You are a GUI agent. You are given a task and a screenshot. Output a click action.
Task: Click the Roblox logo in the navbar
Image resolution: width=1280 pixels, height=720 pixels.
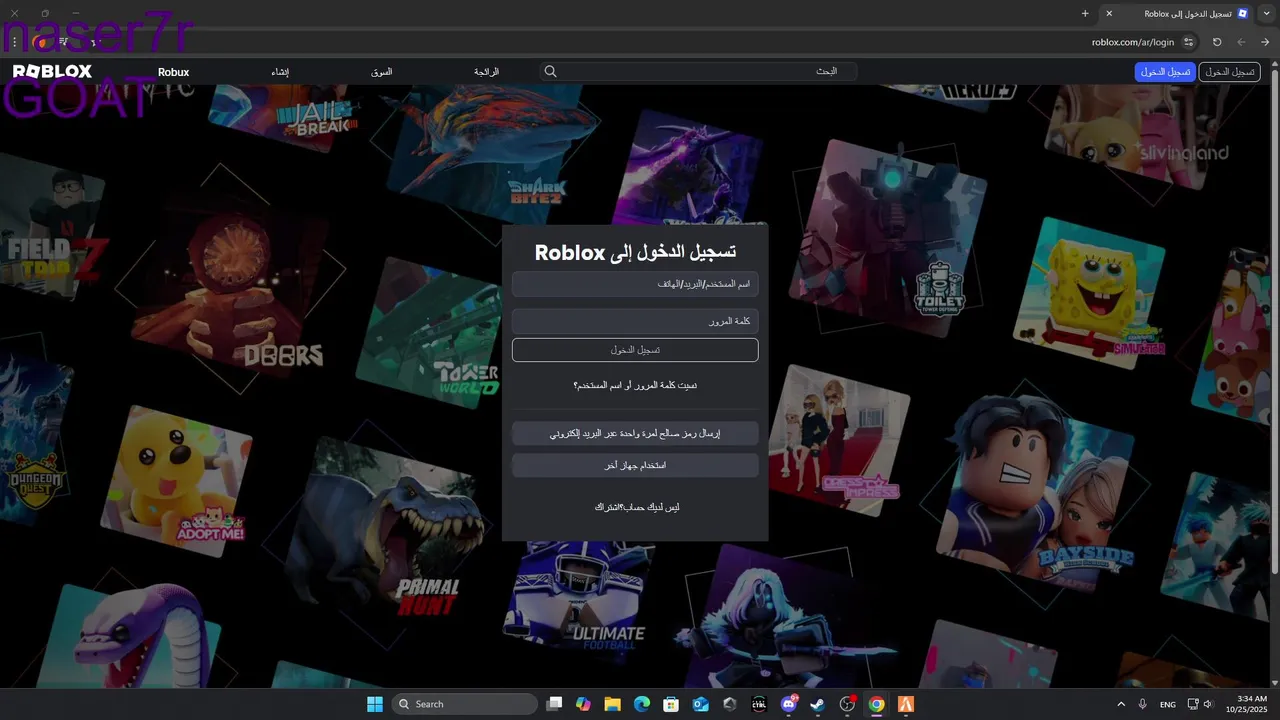point(52,72)
